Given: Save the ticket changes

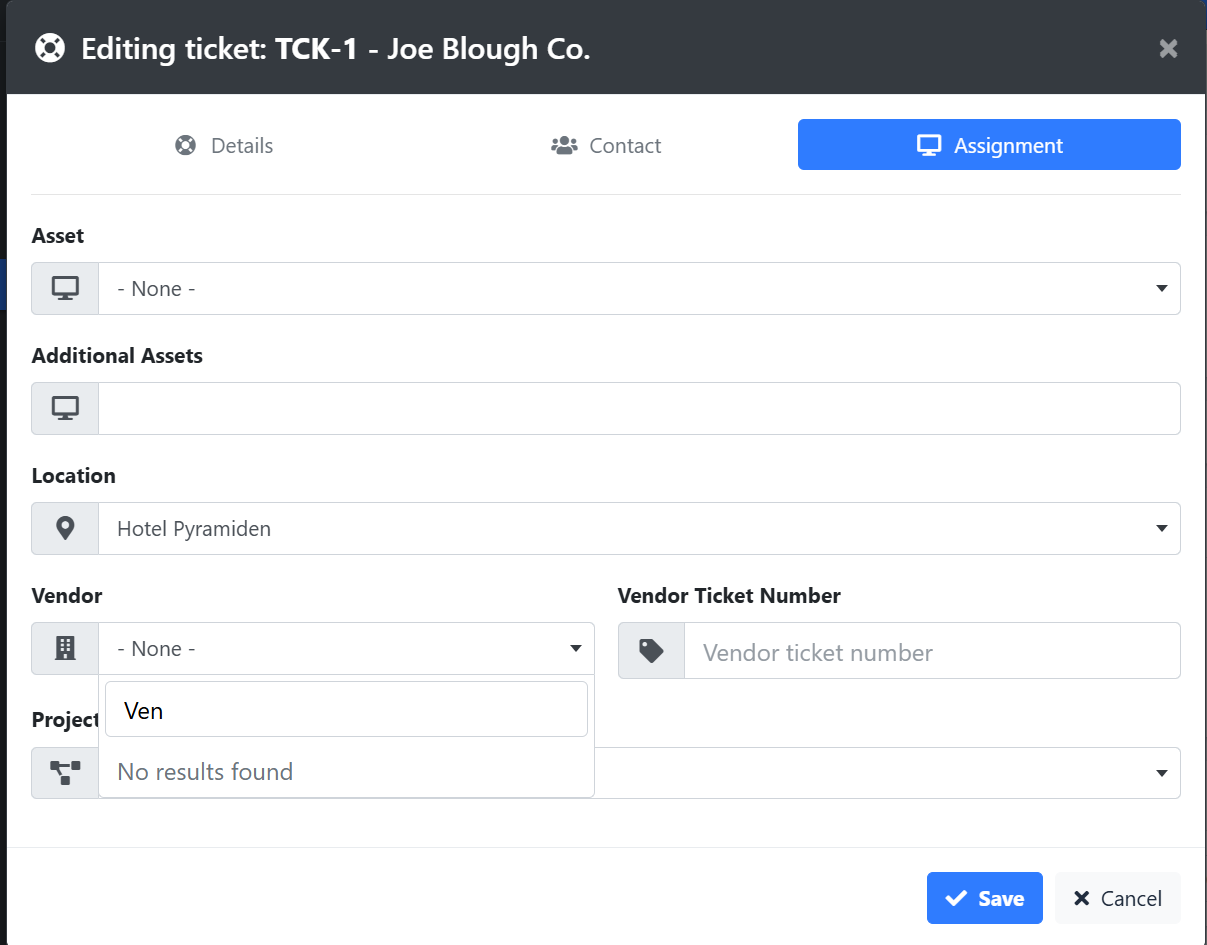Looking at the screenshot, I should [x=984, y=898].
